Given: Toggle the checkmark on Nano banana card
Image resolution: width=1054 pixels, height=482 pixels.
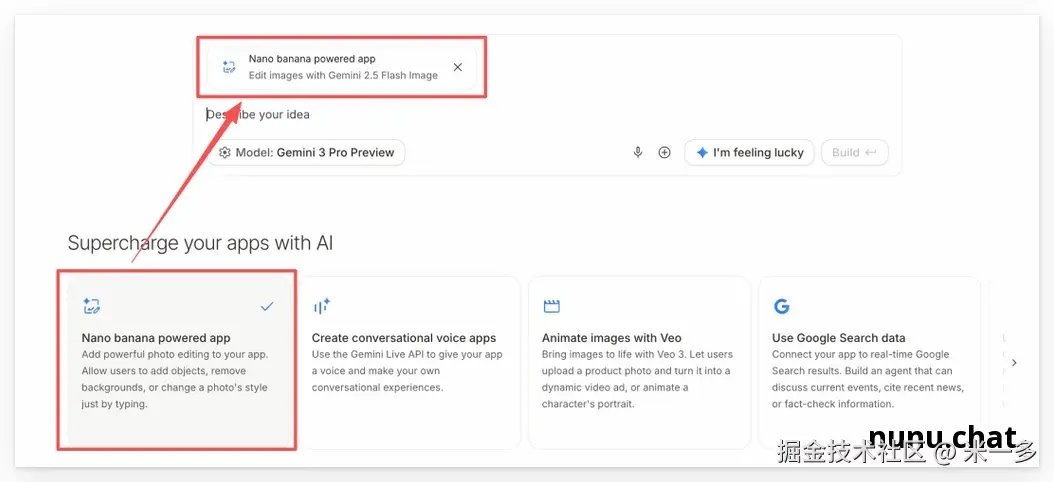Looking at the screenshot, I should [x=267, y=307].
